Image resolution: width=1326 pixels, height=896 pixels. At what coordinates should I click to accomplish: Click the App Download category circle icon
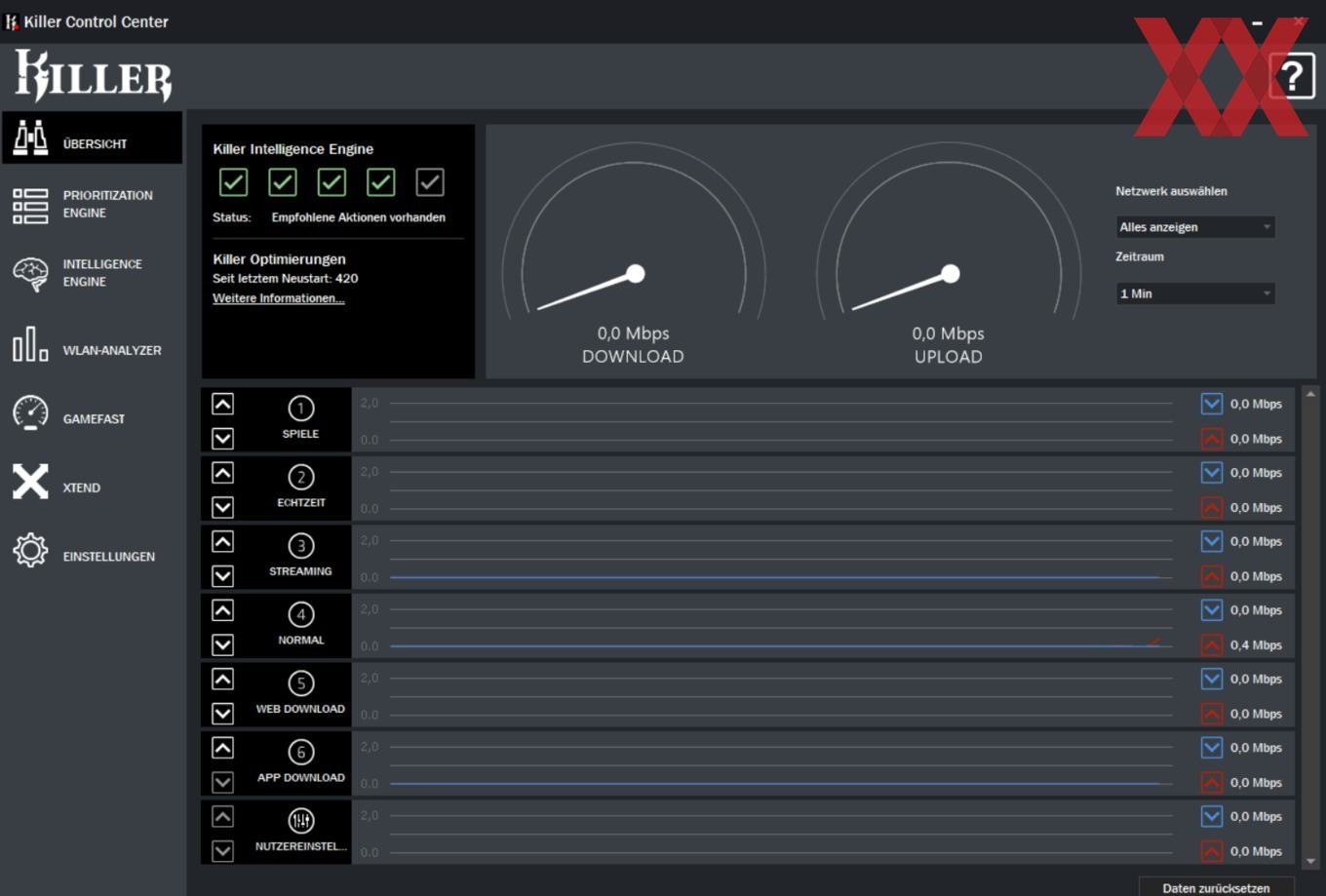300,752
